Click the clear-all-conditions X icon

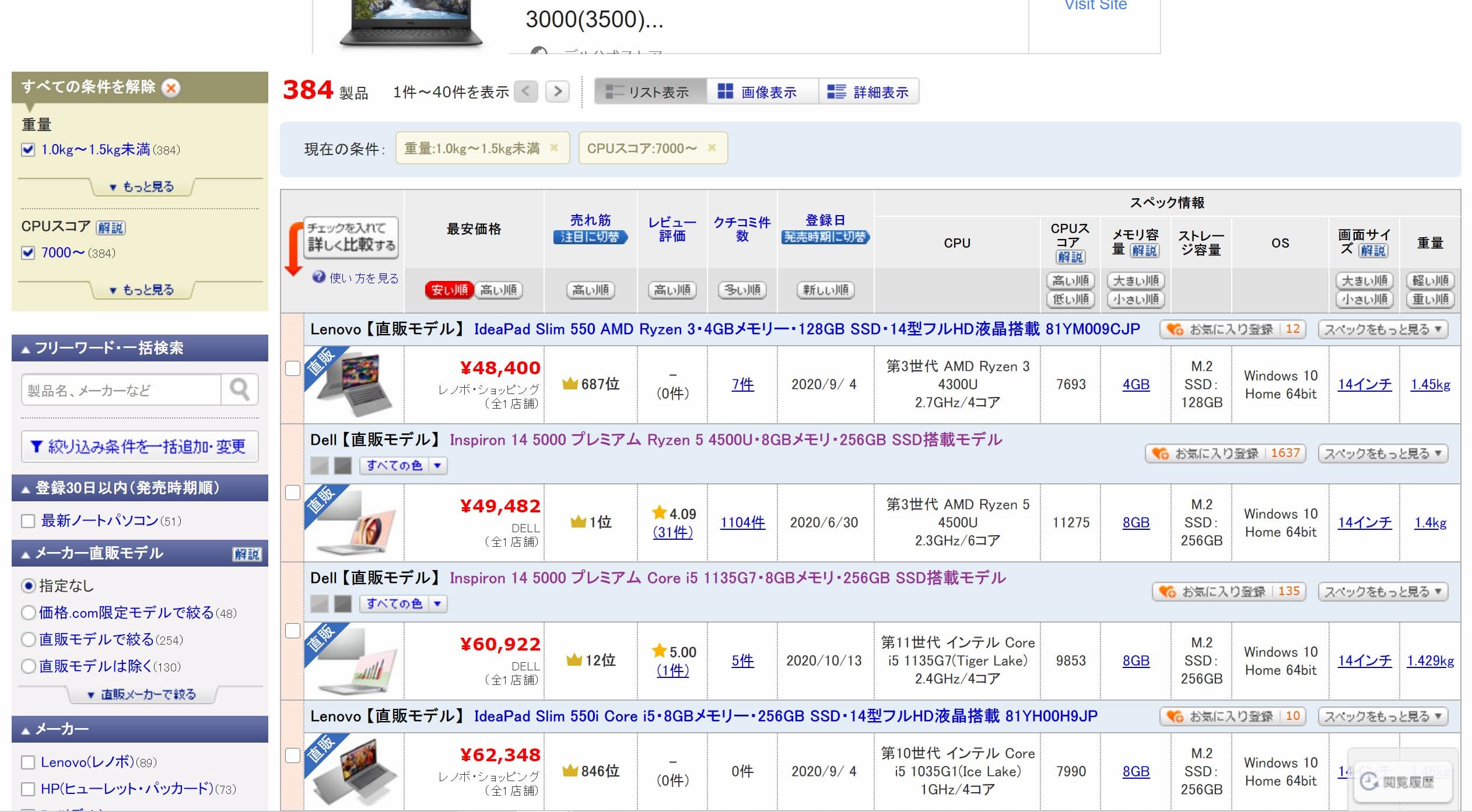tap(171, 88)
